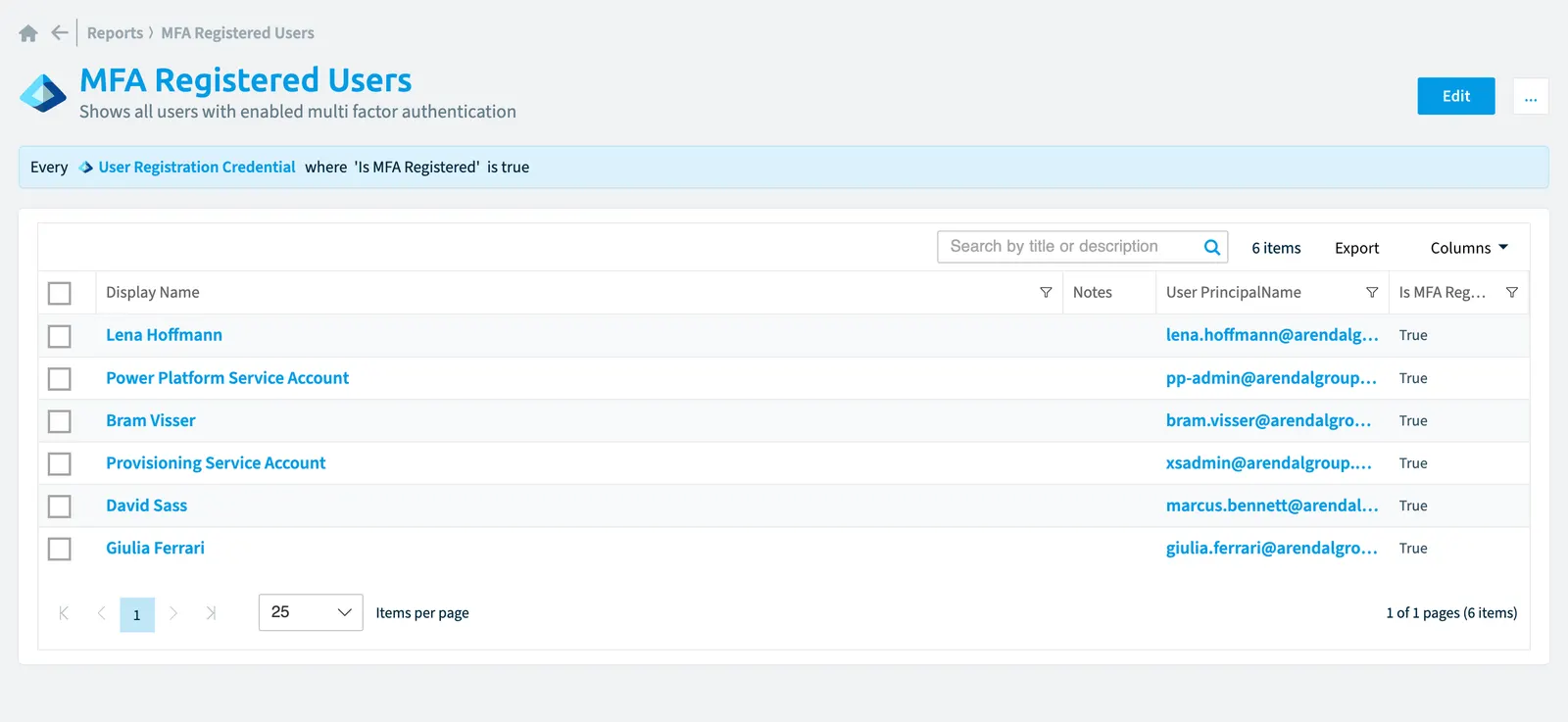This screenshot has height=722, width=1568.
Task: Open lena.hoffmann principal name link
Action: pyautogui.click(x=1272, y=335)
